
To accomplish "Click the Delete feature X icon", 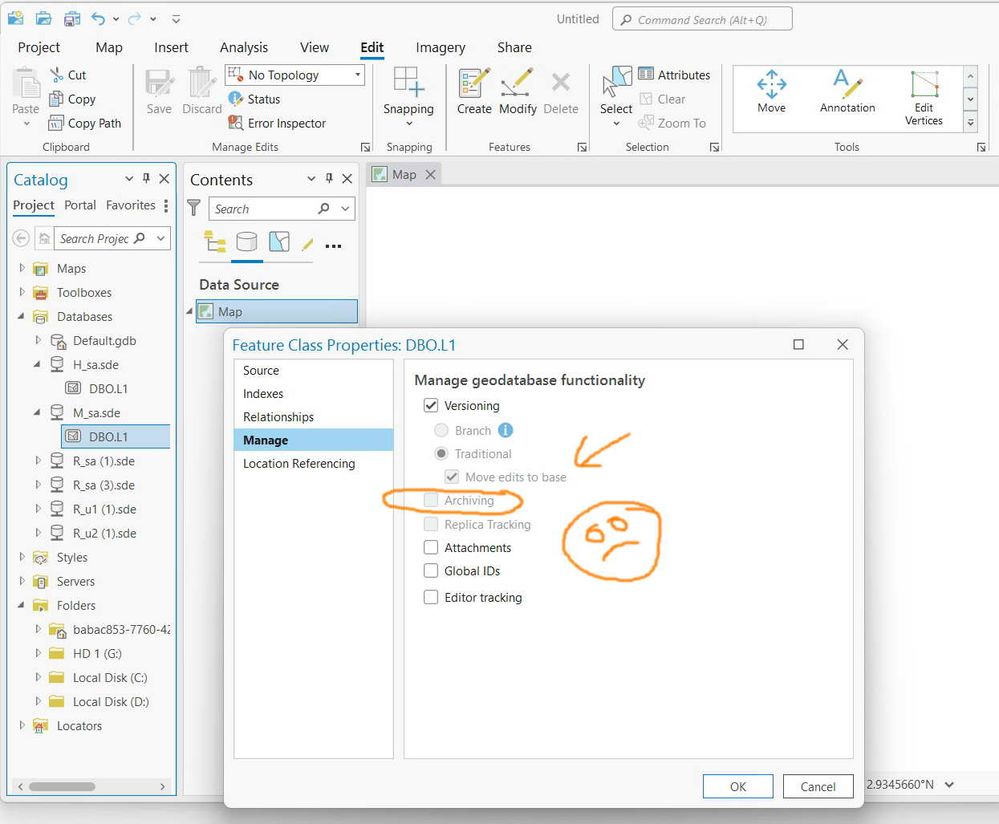I will pos(561,82).
